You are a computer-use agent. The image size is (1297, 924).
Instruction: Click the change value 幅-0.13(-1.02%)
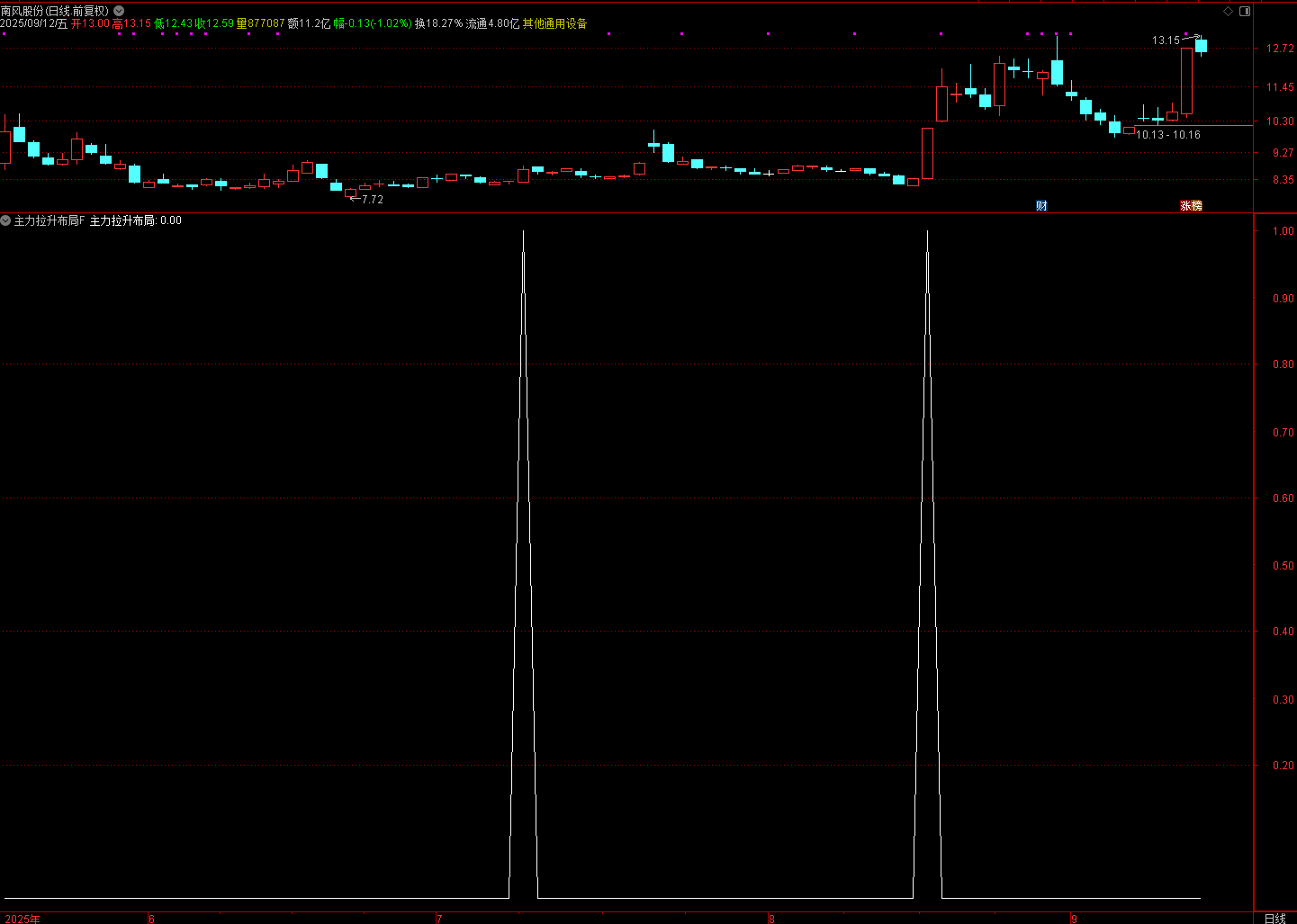tap(373, 23)
